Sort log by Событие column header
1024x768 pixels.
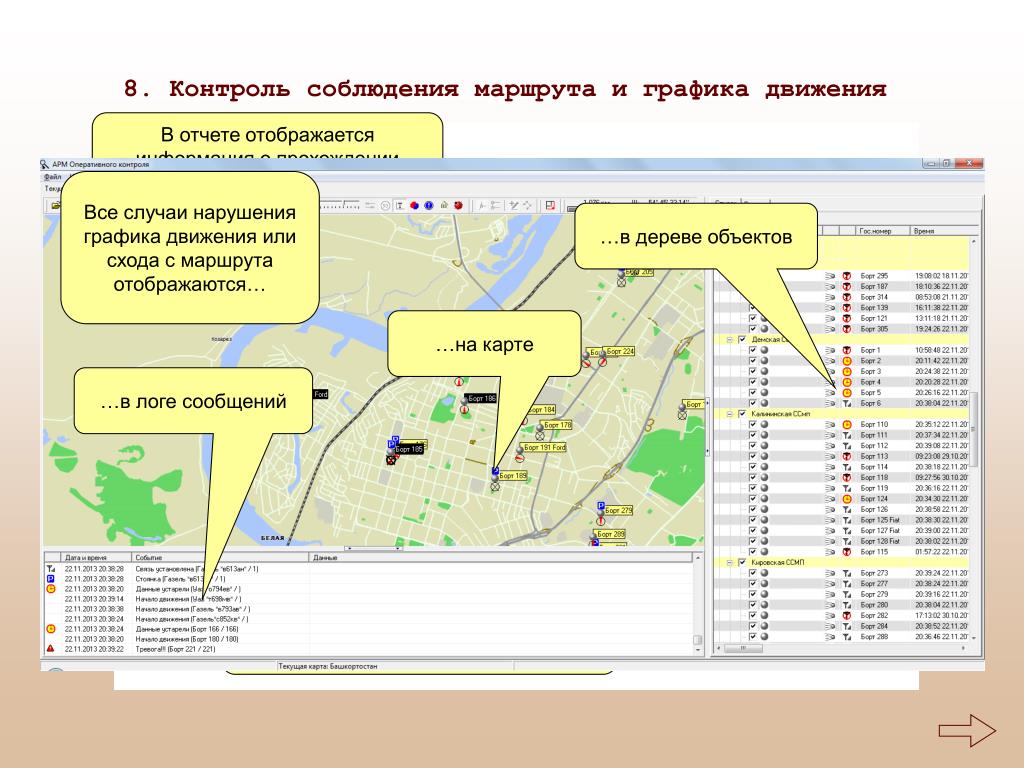pyautogui.click(x=220, y=558)
